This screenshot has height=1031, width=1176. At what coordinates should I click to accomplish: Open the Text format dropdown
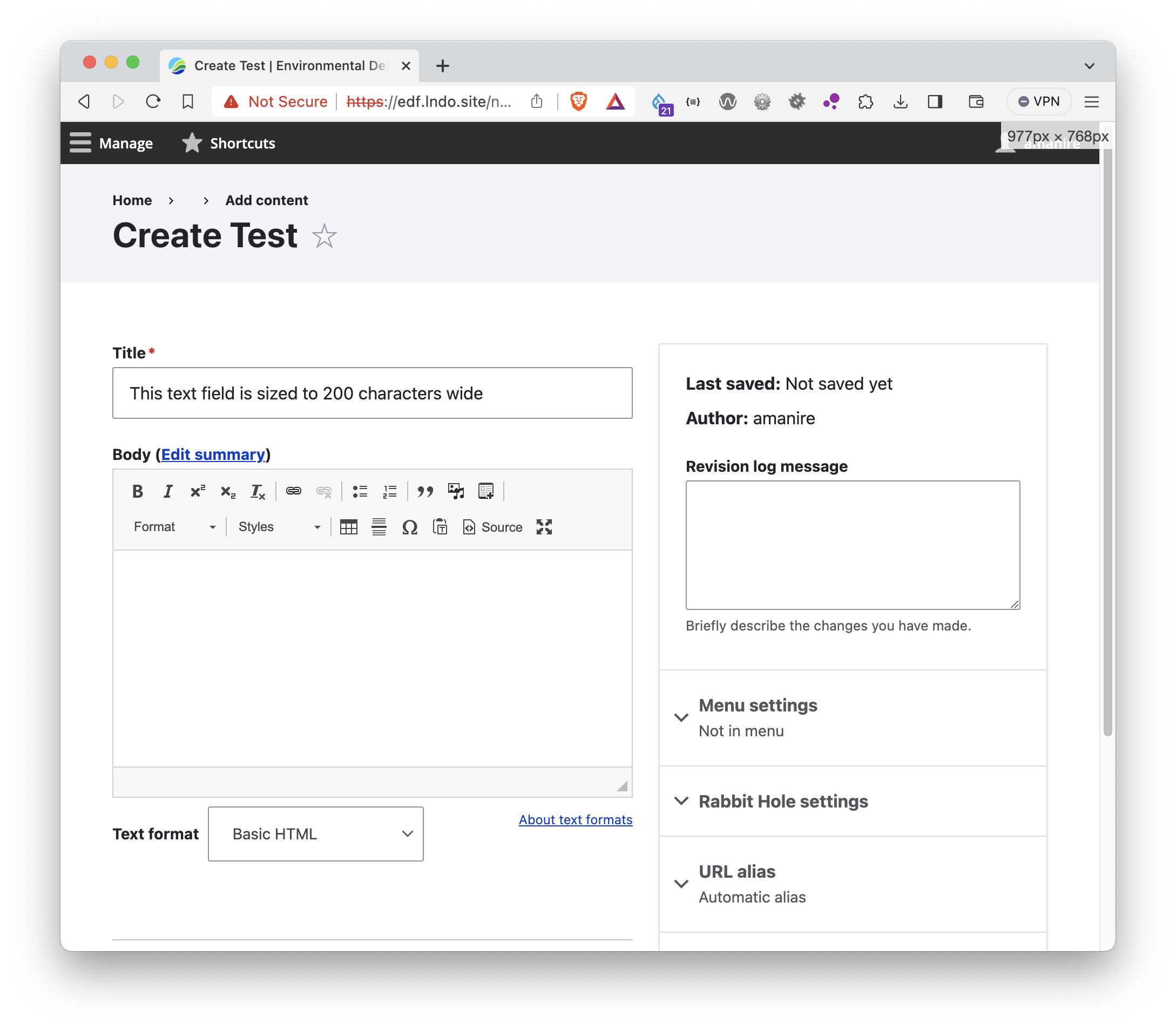coord(315,834)
